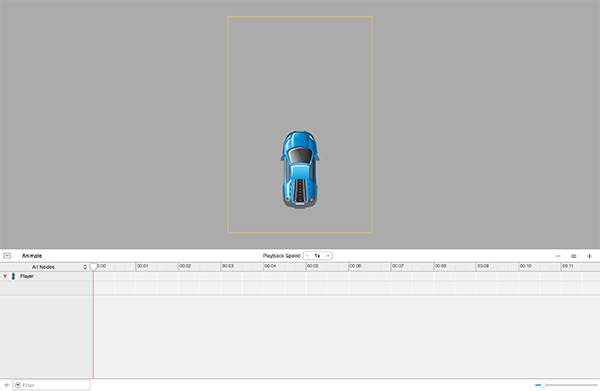
Task: Click the Playback Speed label
Action: [x=281, y=256]
